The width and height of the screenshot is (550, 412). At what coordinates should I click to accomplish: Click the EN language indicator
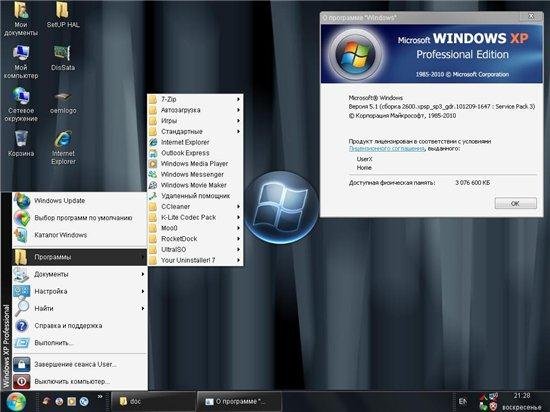click(x=463, y=401)
